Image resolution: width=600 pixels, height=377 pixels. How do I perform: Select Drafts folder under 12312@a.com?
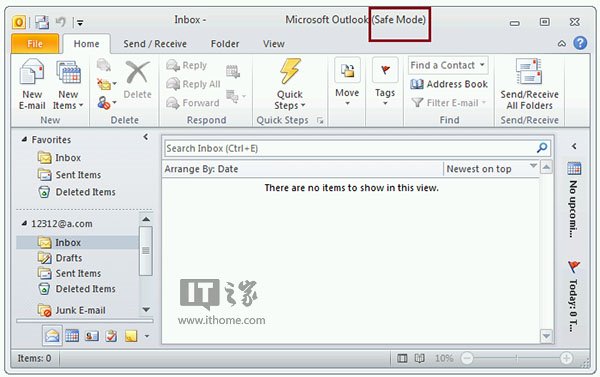point(69,258)
